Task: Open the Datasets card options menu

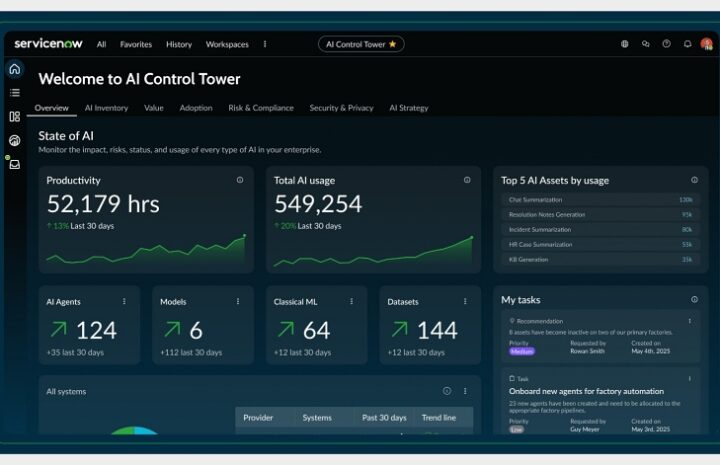Action: [x=465, y=301]
